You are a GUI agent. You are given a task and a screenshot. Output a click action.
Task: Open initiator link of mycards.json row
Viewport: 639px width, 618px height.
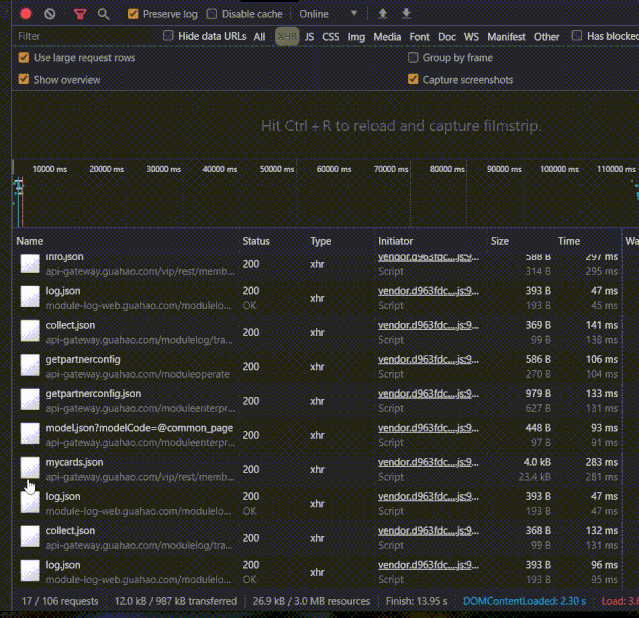pyautogui.click(x=428, y=462)
